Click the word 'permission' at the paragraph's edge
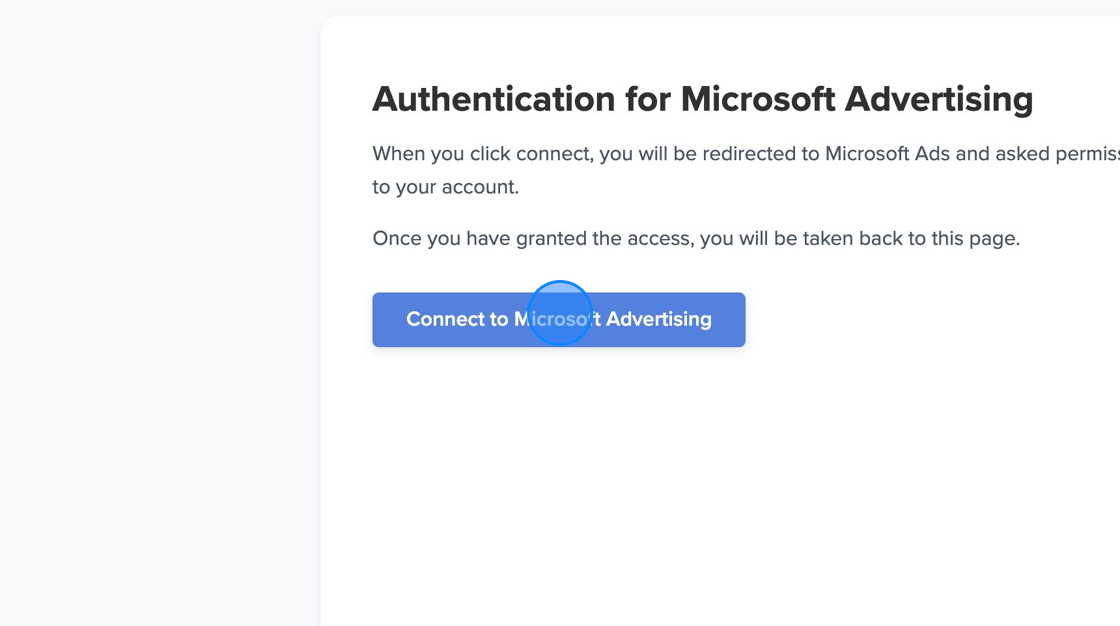The image size is (1120, 626). [x=1088, y=153]
